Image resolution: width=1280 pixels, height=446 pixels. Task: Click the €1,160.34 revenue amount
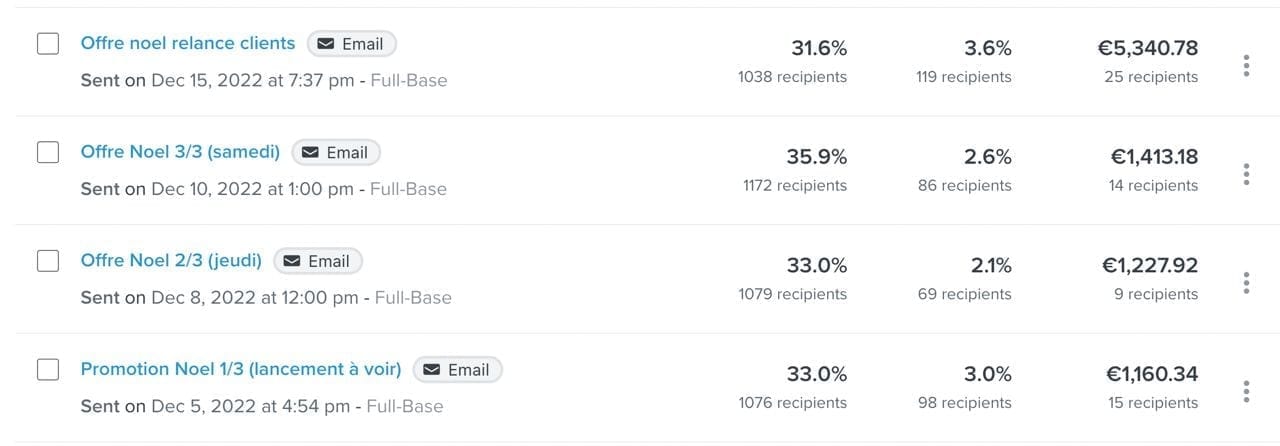point(1151,374)
